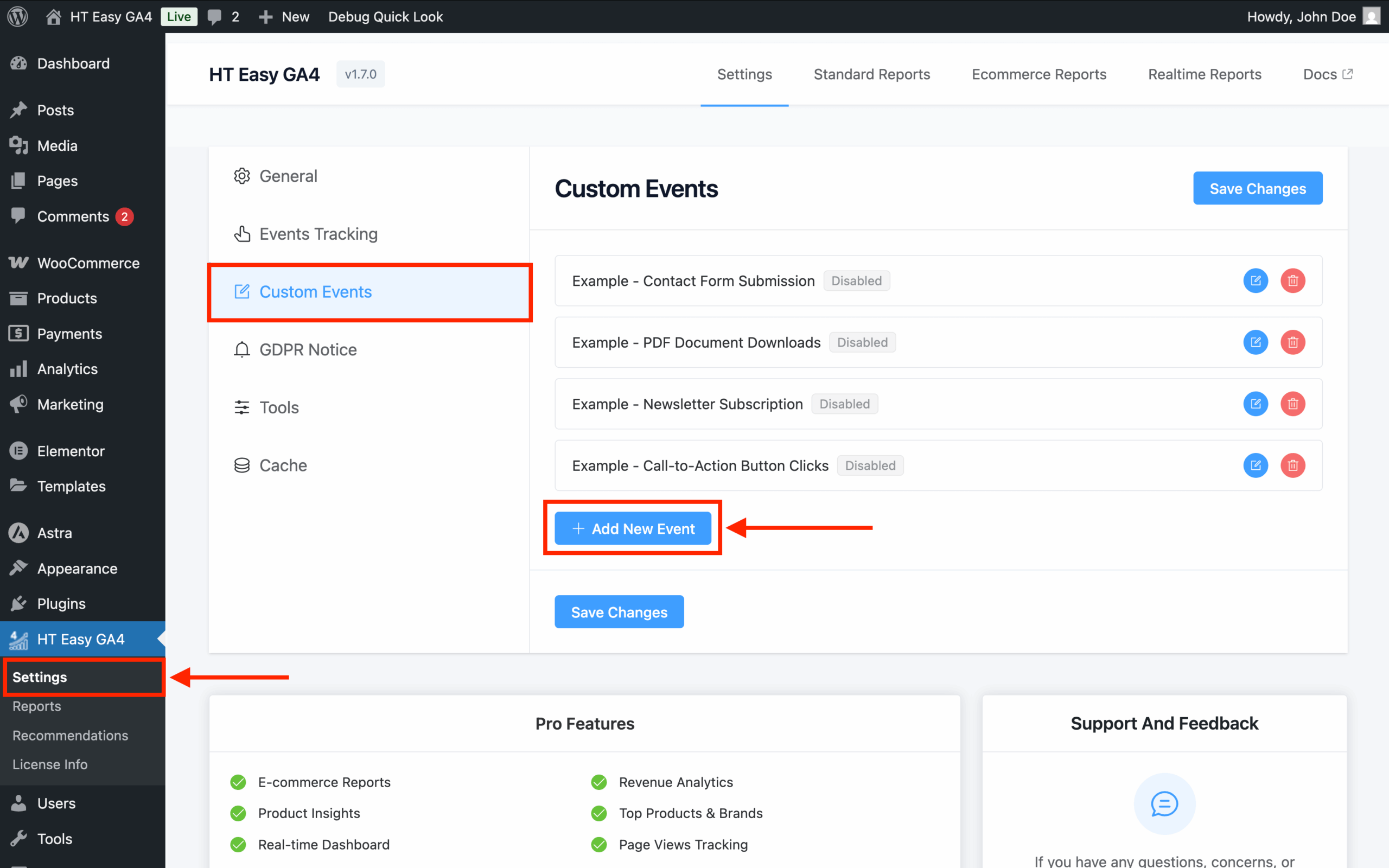Edit the Contact Form Submission event
Image resolution: width=1389 pixels, height=868 pixels.
point(1256,280)
